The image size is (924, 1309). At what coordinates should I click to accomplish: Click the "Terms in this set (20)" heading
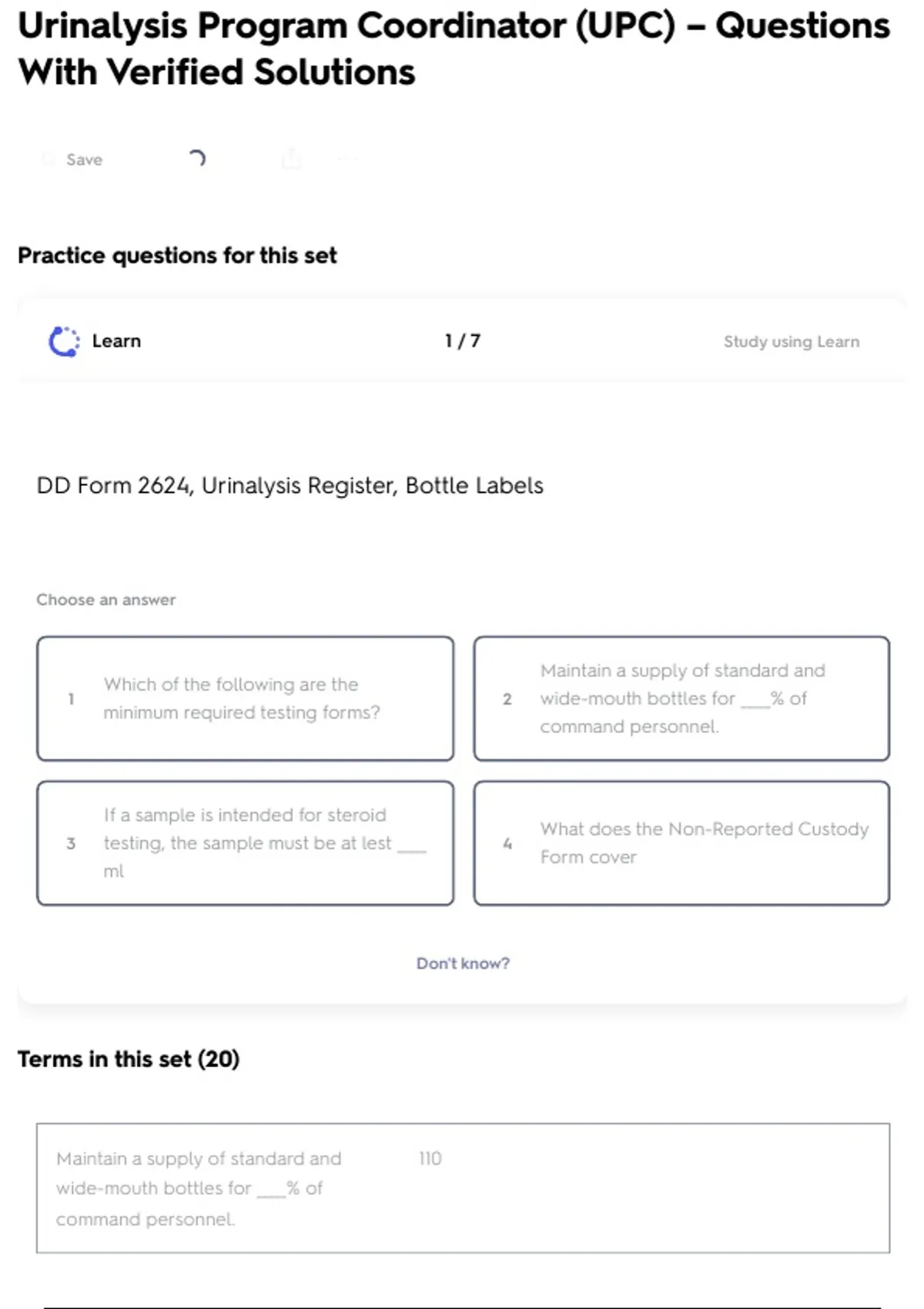click(x=129, y=1060)
